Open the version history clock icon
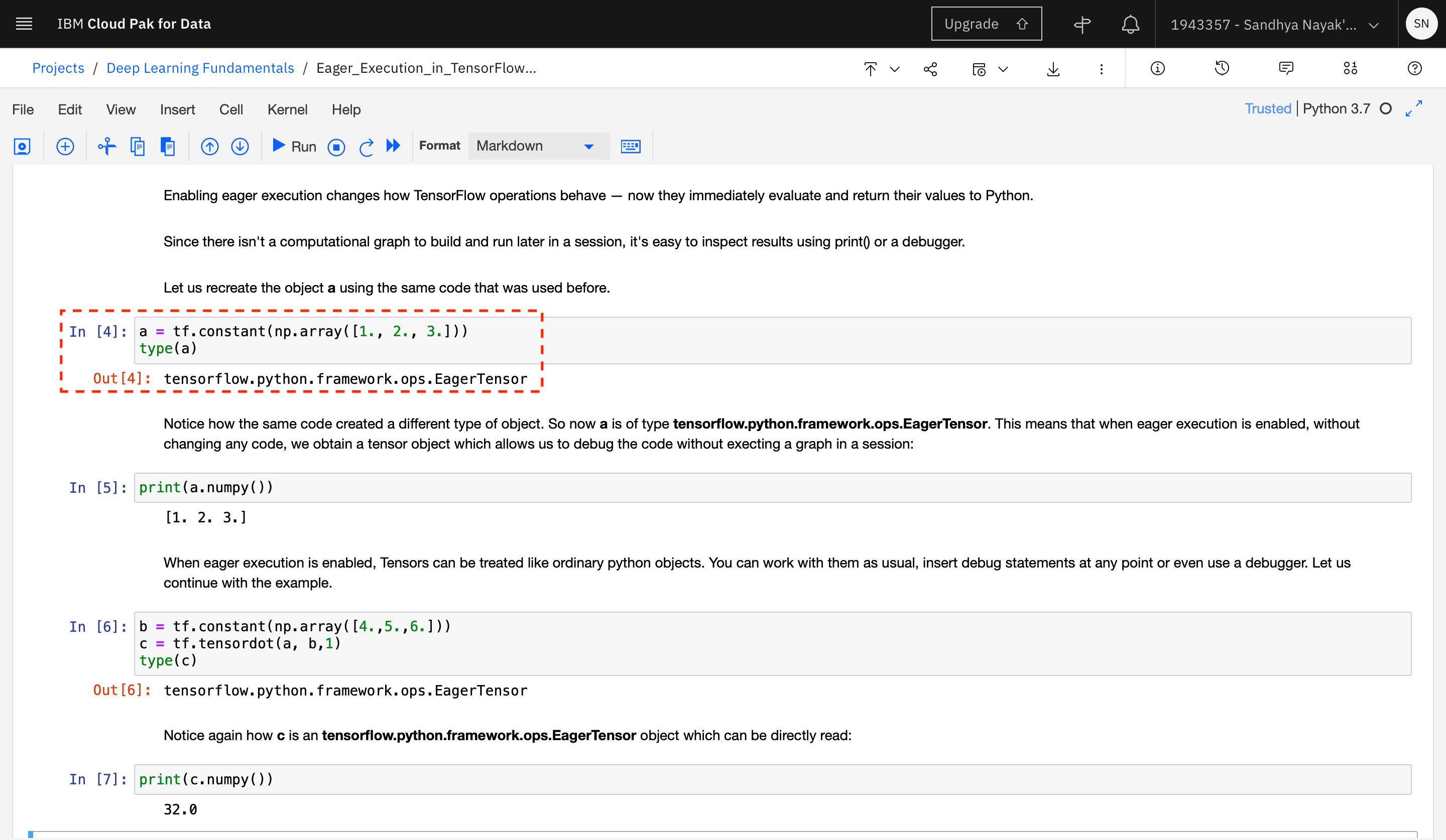 (1222, 68)
